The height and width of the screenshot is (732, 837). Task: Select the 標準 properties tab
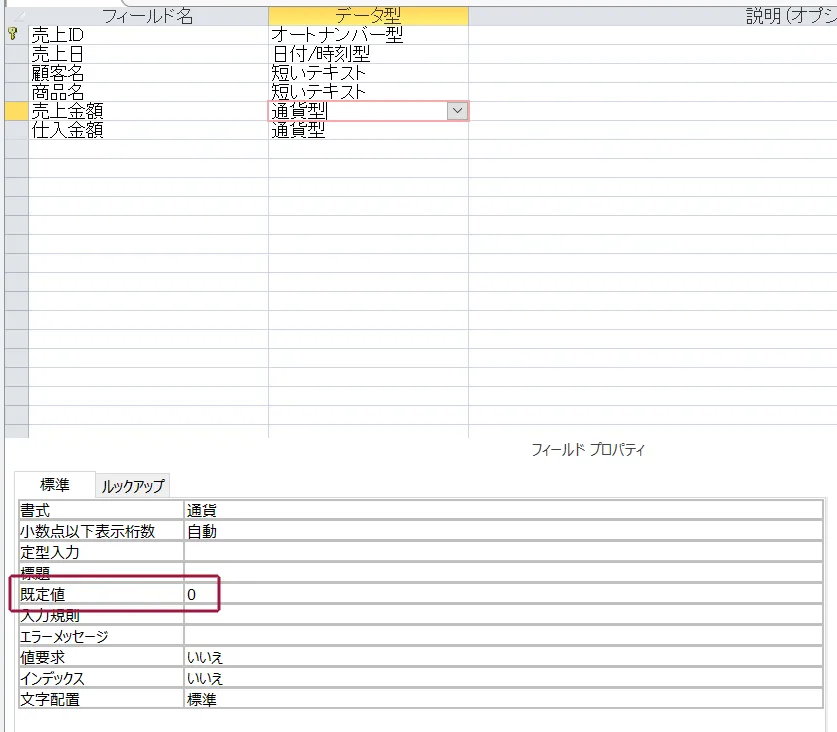(x=54, y=485)
